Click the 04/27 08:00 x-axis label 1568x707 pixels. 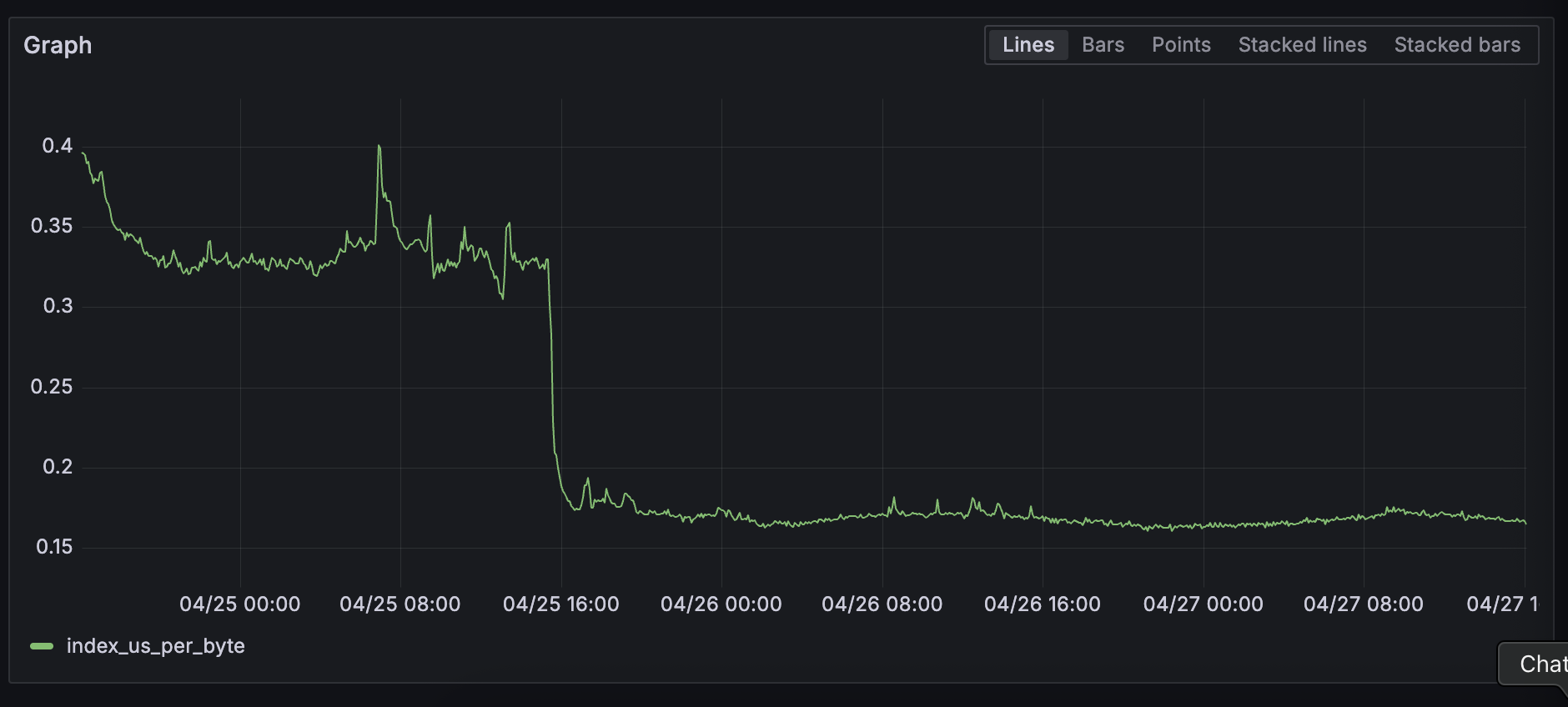1364,604
